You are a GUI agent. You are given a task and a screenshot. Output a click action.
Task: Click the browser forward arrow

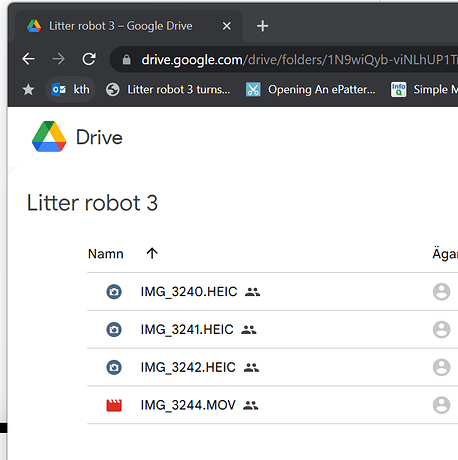pos(59,59)
